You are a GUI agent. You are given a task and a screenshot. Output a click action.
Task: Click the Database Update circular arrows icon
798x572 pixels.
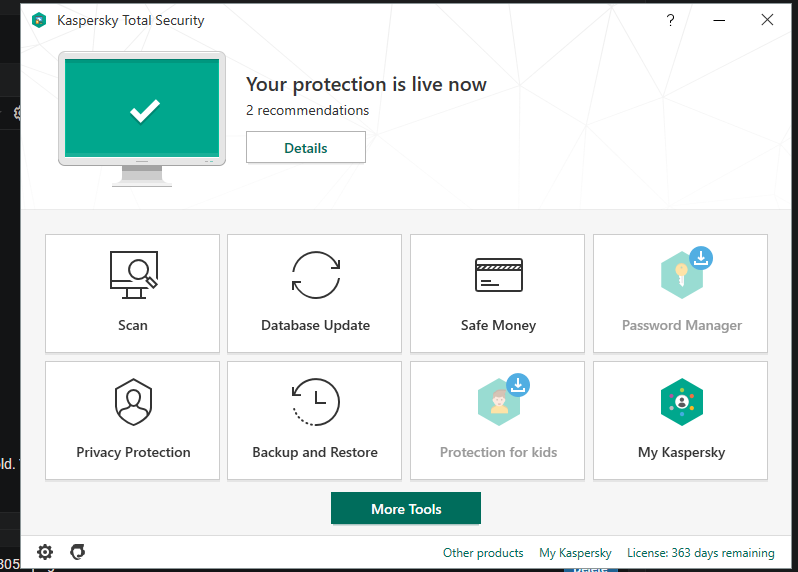315,274
